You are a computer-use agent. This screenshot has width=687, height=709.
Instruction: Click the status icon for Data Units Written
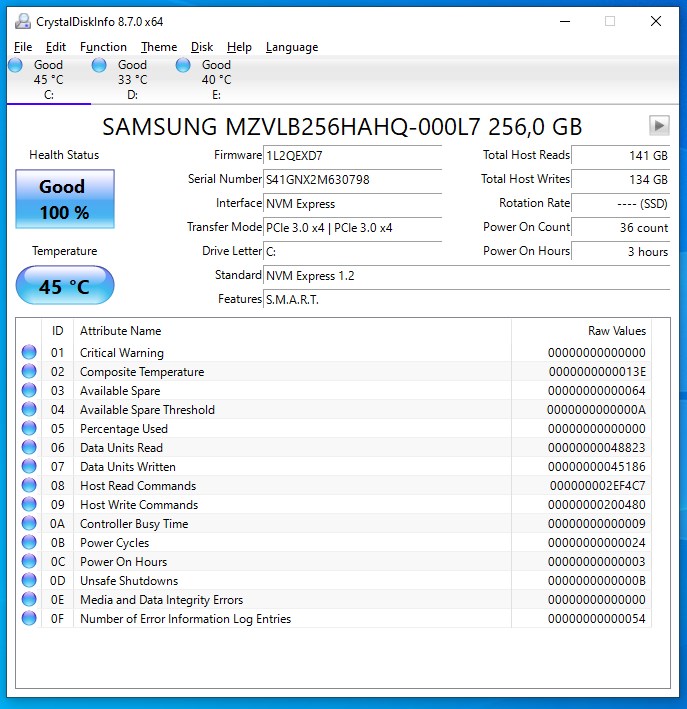29,466
